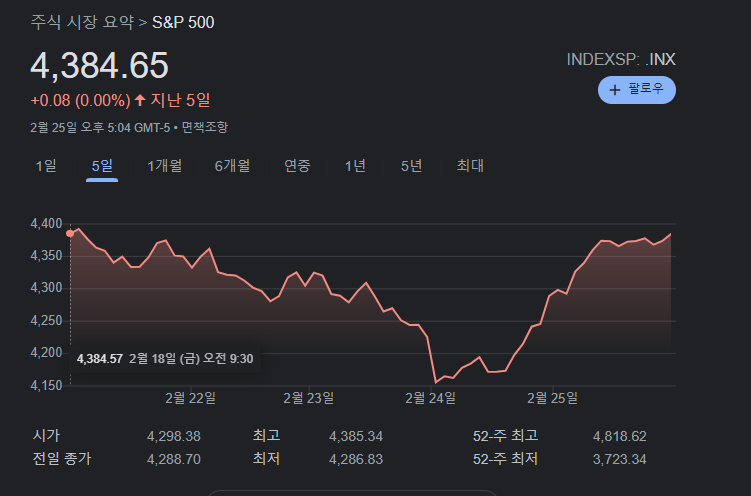
Task: Click the 시가 value 4,298.38
Action: coord(173,436)
